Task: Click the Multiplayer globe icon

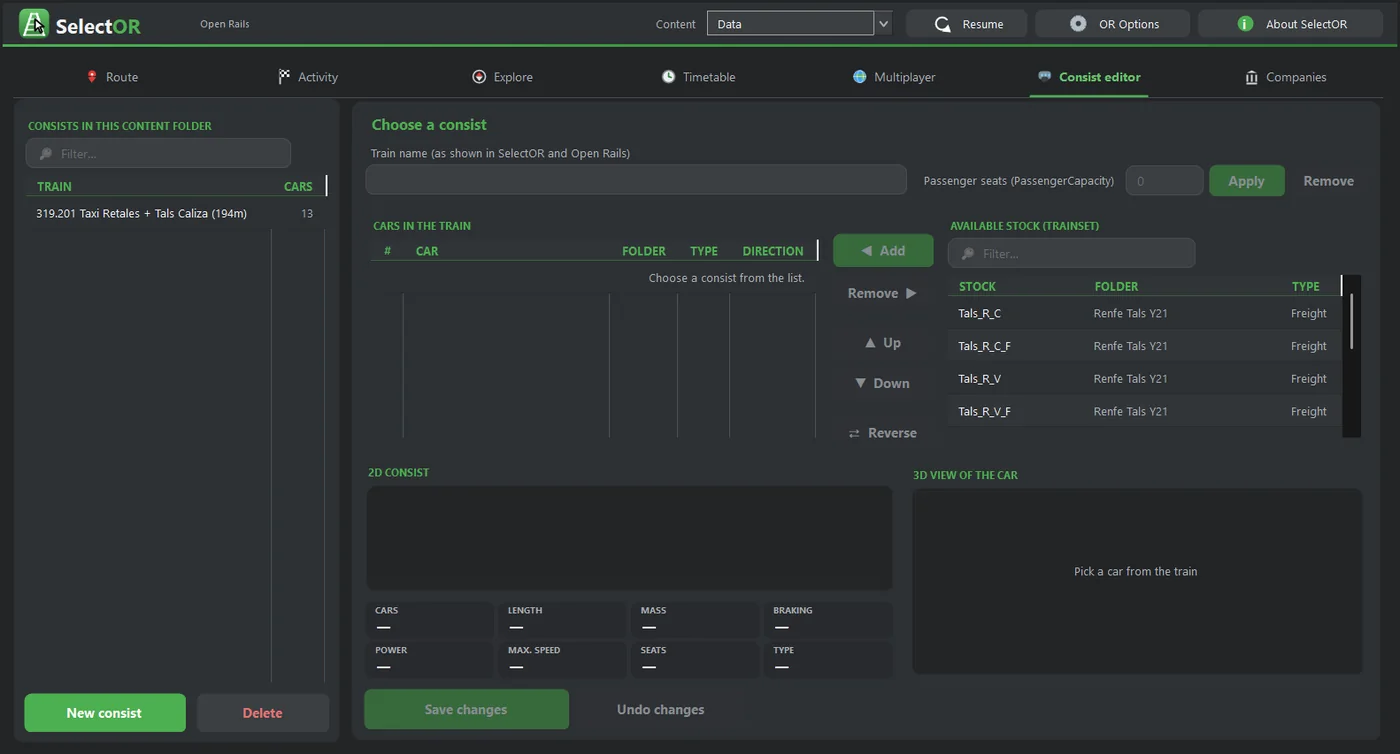Action: [x=859, y=77]
